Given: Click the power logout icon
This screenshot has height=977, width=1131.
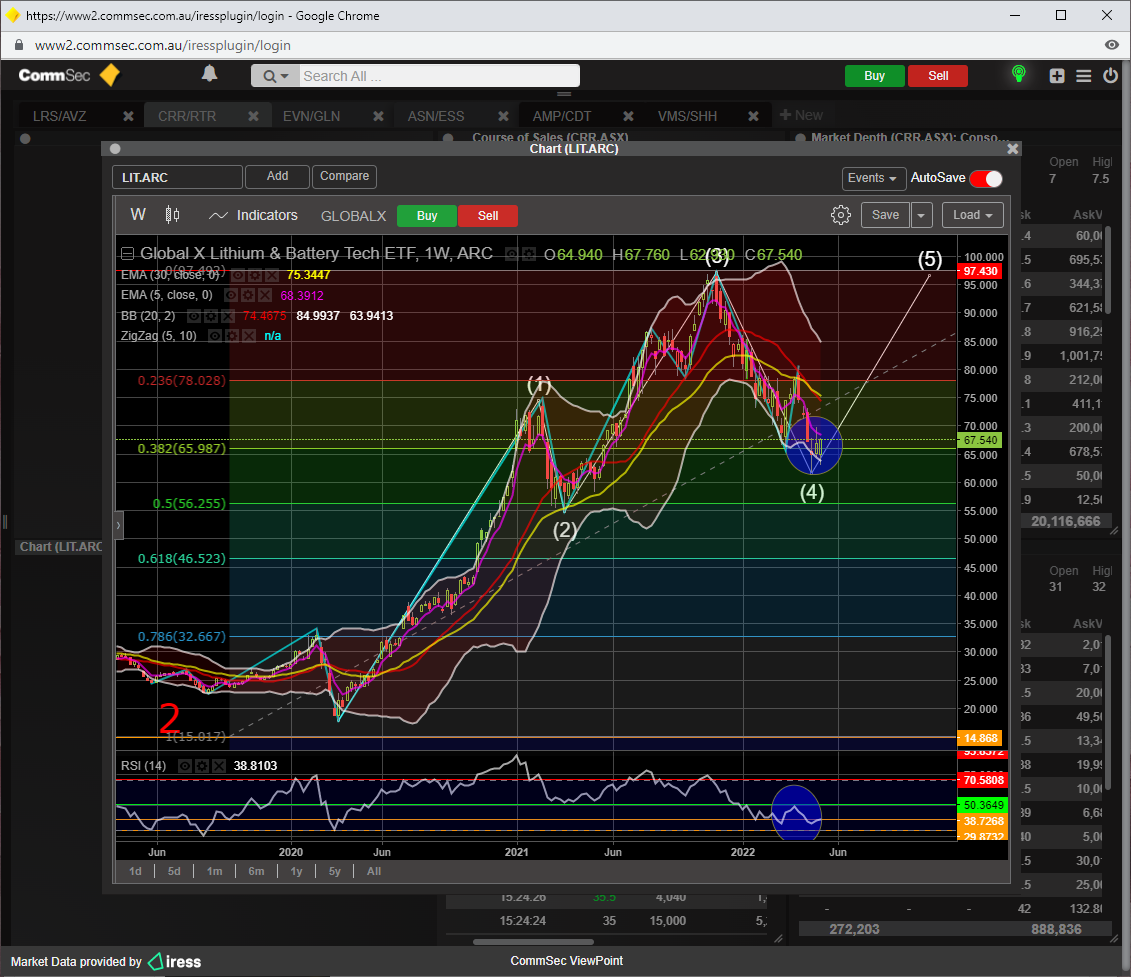Looking at the screenshot, I should pyautogui.click(x=1110, y=75).
